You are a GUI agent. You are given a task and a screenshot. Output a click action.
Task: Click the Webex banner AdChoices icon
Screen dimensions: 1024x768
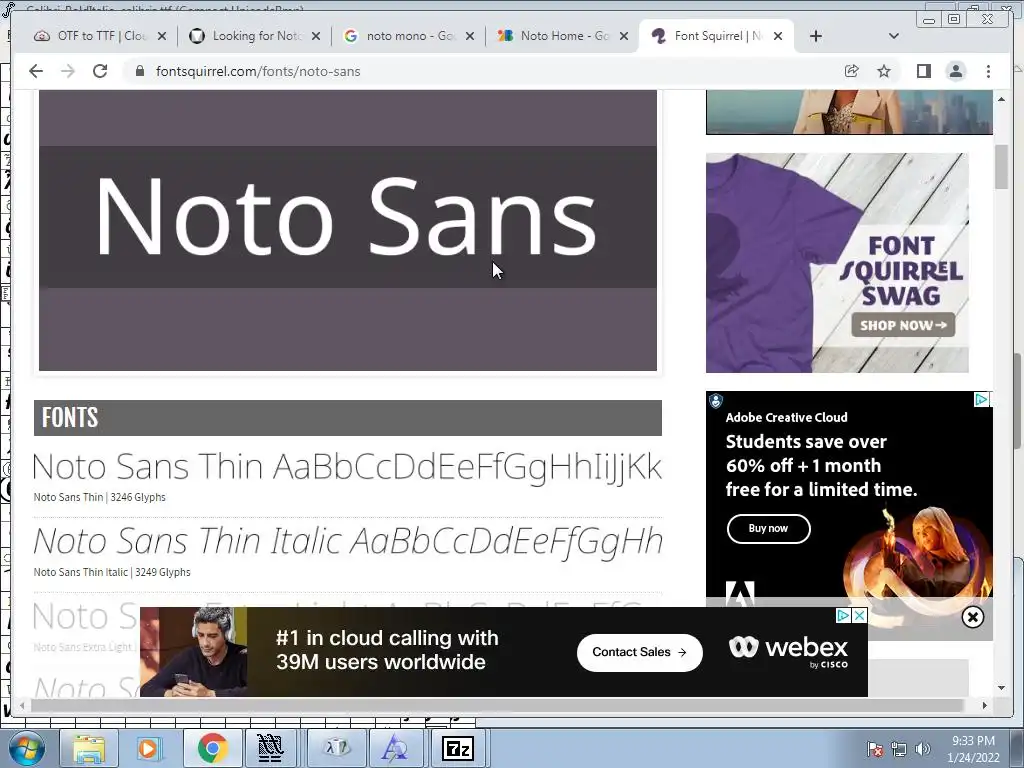click(844, 615)
